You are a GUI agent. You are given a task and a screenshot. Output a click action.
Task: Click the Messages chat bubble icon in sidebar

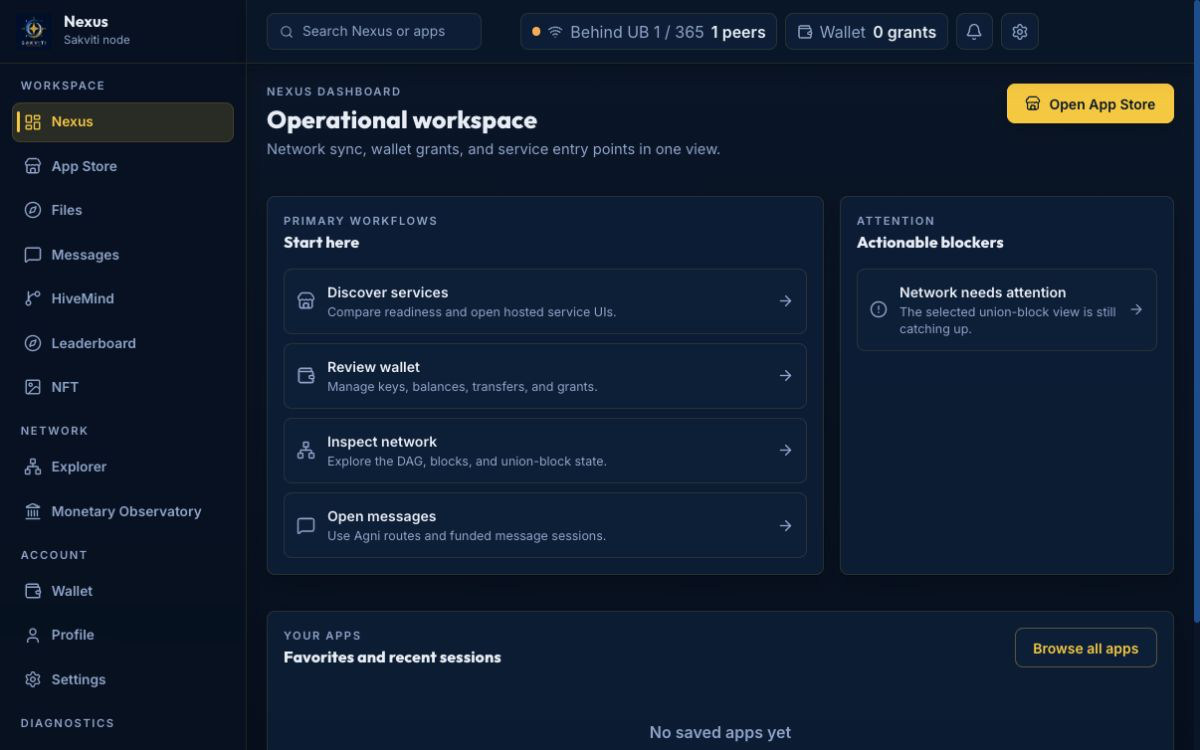point(33,255)
